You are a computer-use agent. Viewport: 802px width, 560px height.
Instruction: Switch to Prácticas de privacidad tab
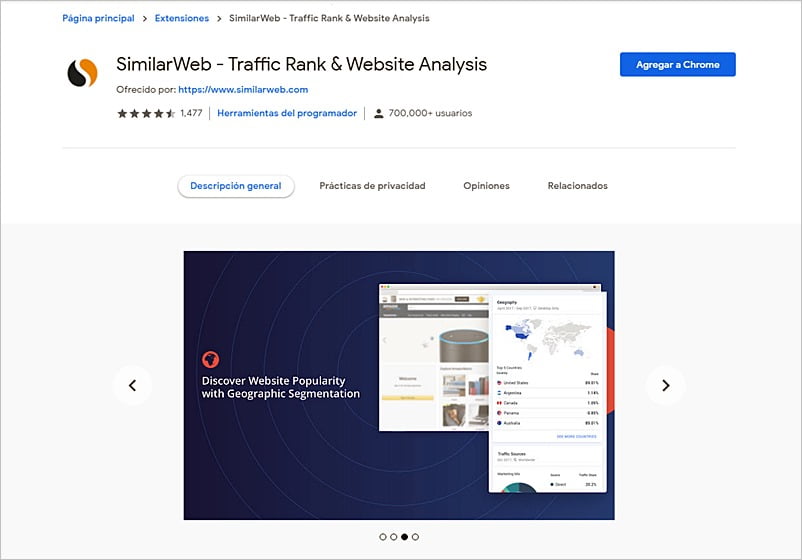pyautogui.click(x=372, y=186)
